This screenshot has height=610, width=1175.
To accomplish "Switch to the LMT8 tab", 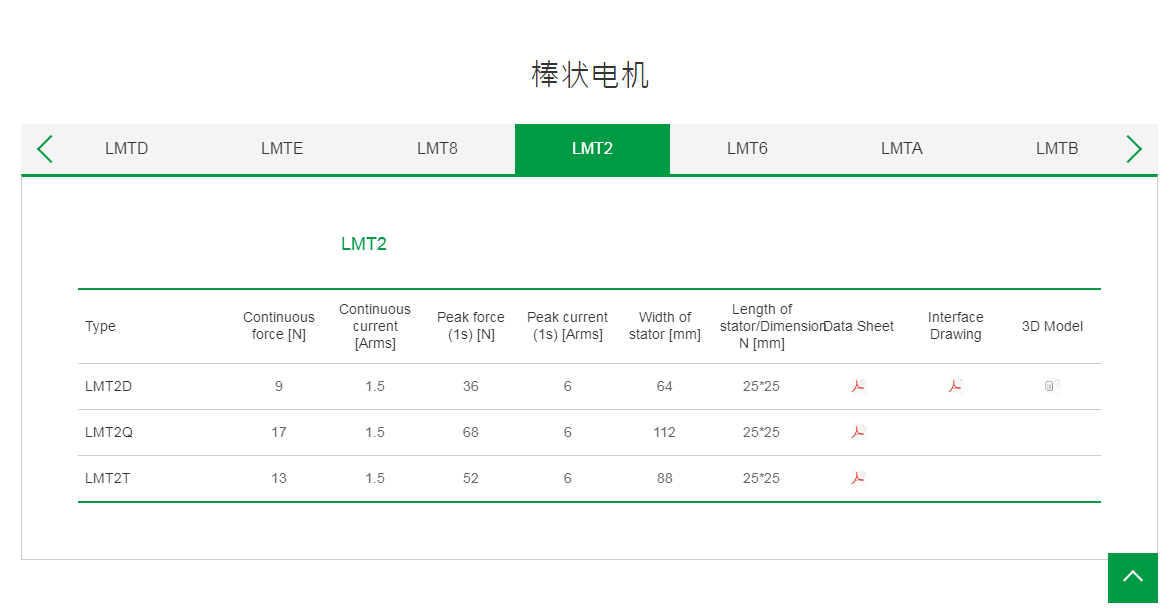I will (x=437, y=148).
